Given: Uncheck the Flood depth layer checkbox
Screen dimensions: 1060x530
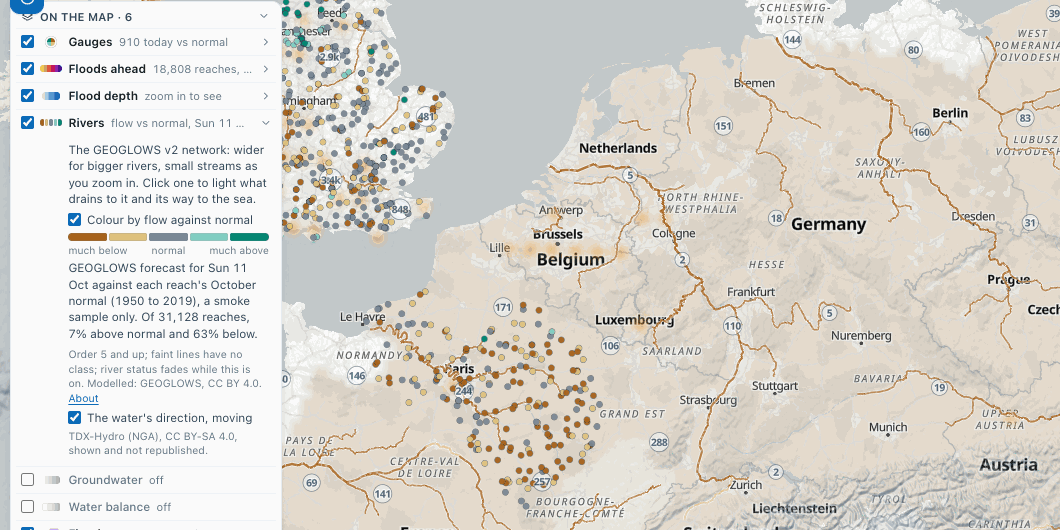Looking at the screenshot, I should (x=27, y=96).
